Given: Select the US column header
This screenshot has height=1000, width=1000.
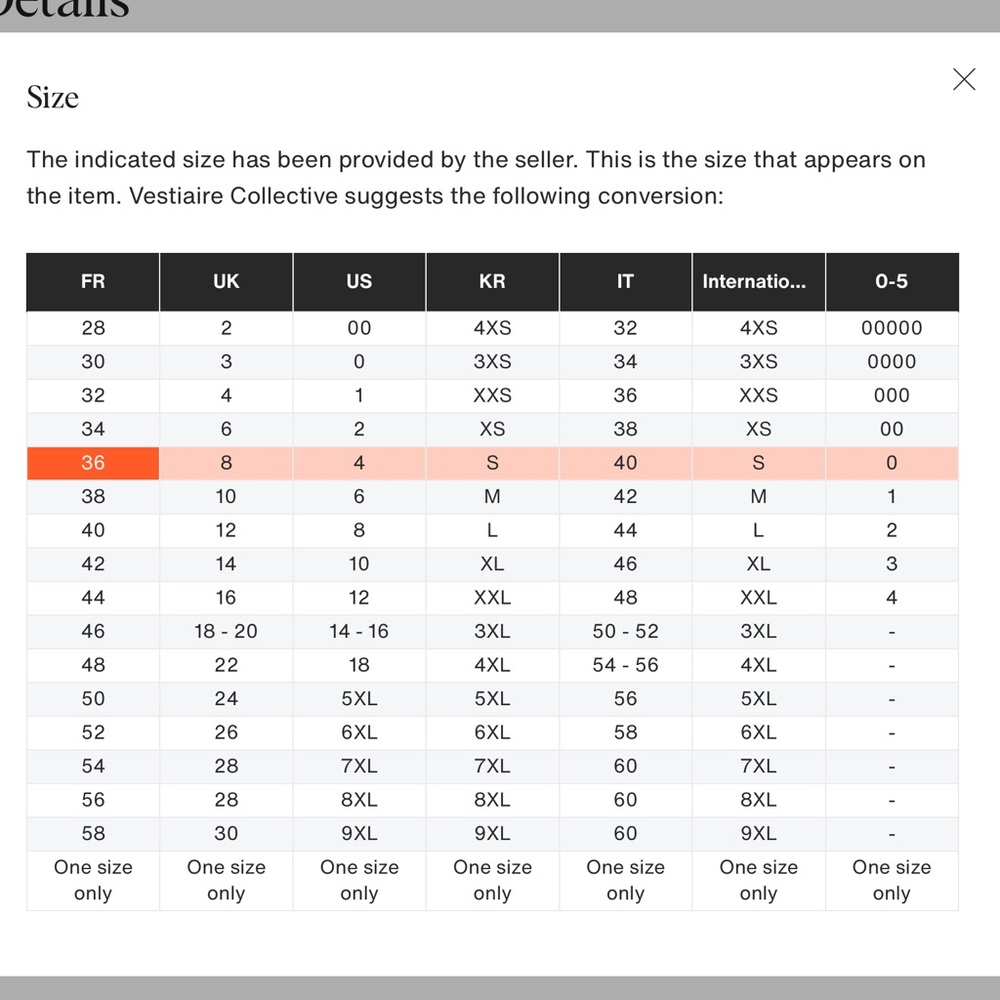Looking at the screenshot, I should [x=359, y=281].
